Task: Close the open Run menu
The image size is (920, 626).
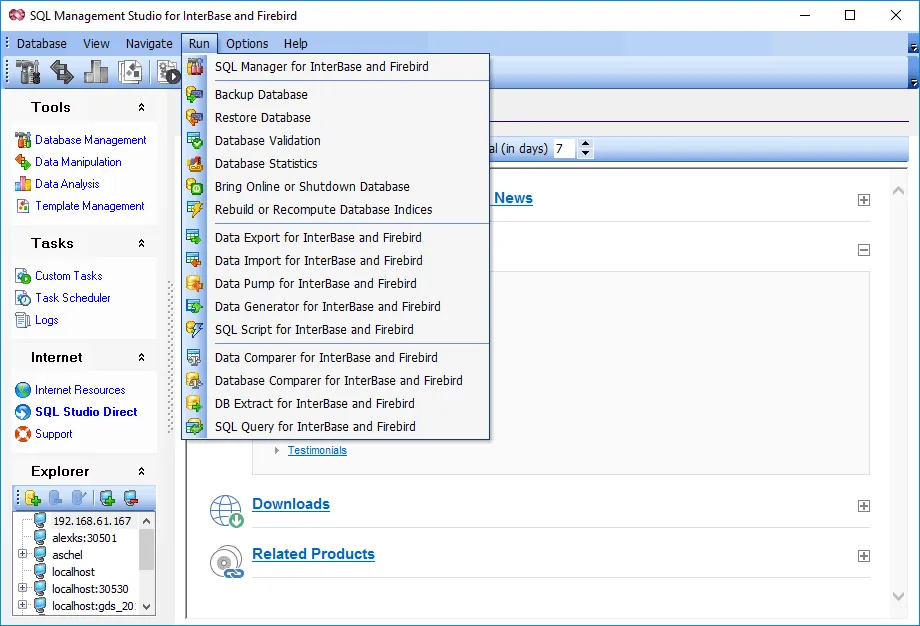Action: pos(199,43)
